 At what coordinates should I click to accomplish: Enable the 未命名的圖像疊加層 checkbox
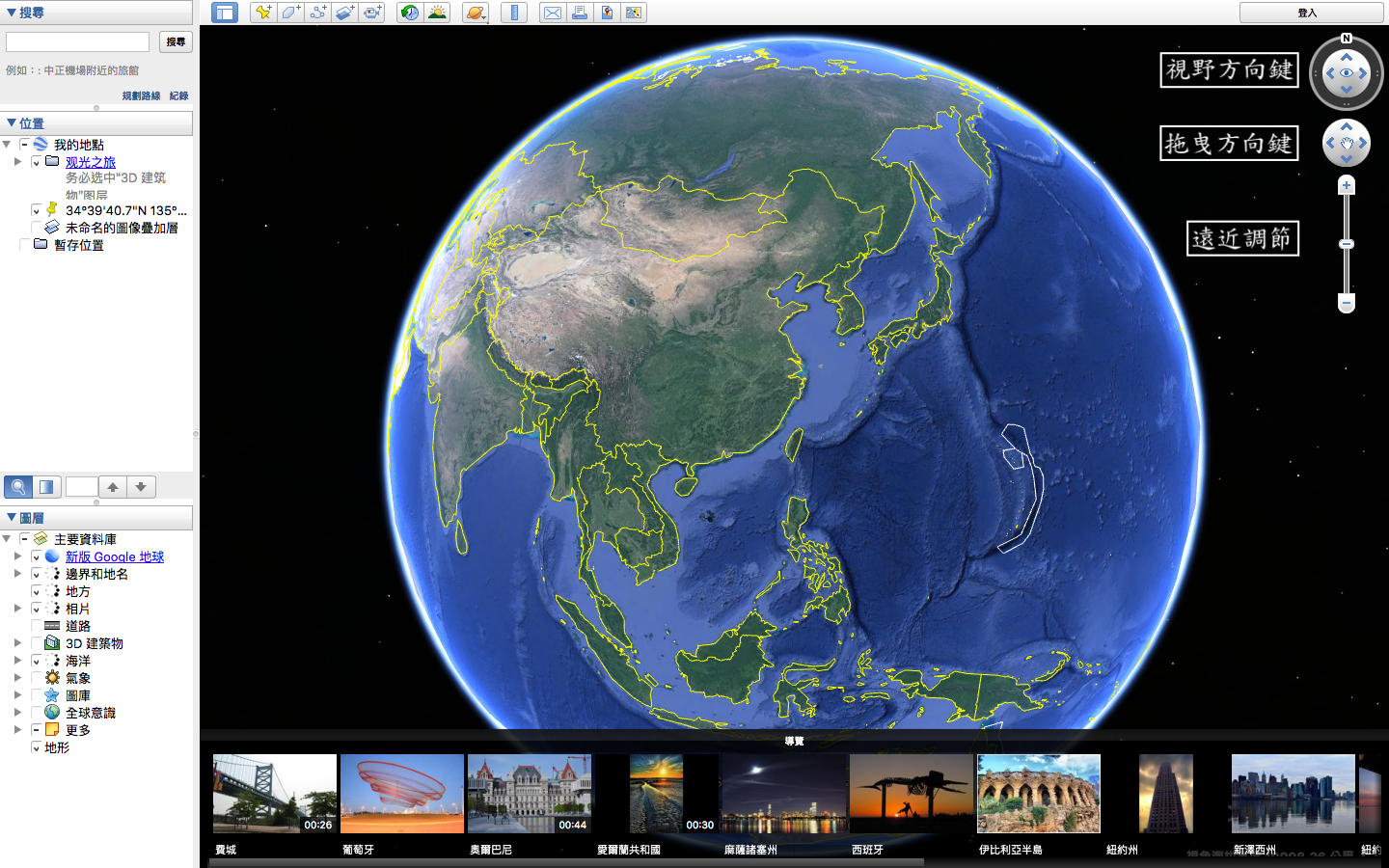(x=36, y=228)
